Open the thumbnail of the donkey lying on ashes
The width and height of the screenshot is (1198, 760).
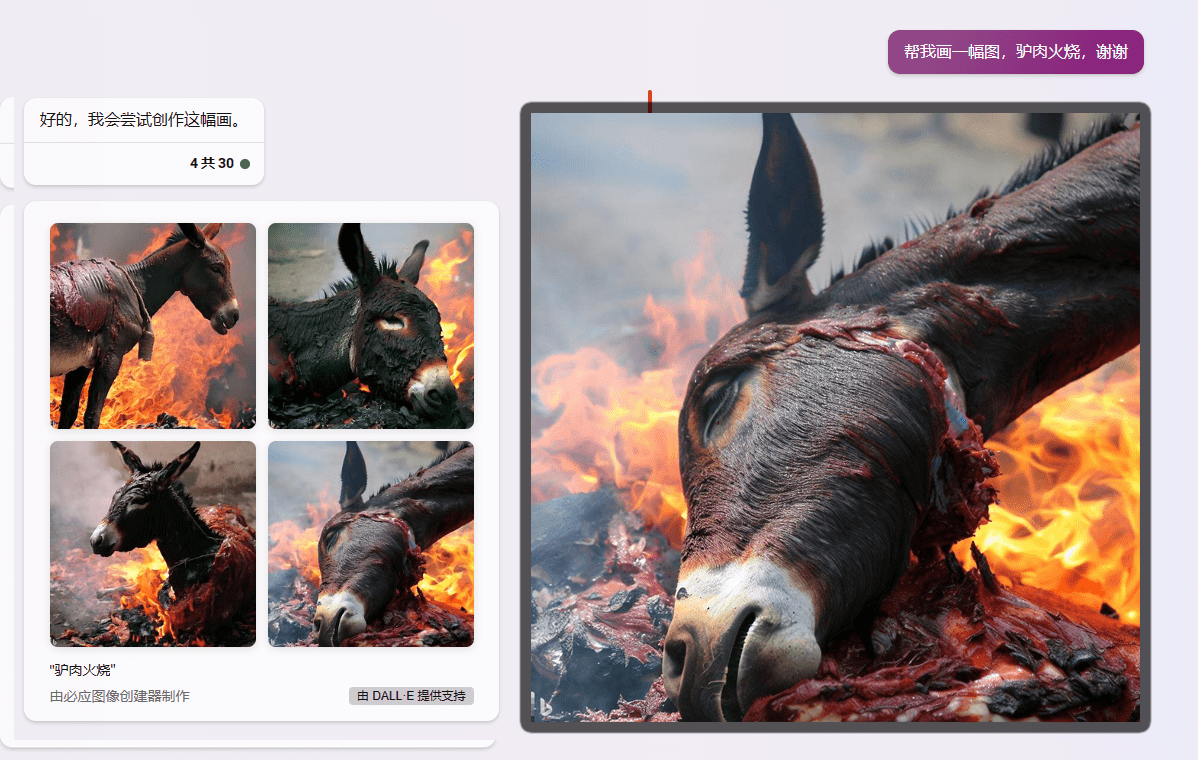pos(371,325)
